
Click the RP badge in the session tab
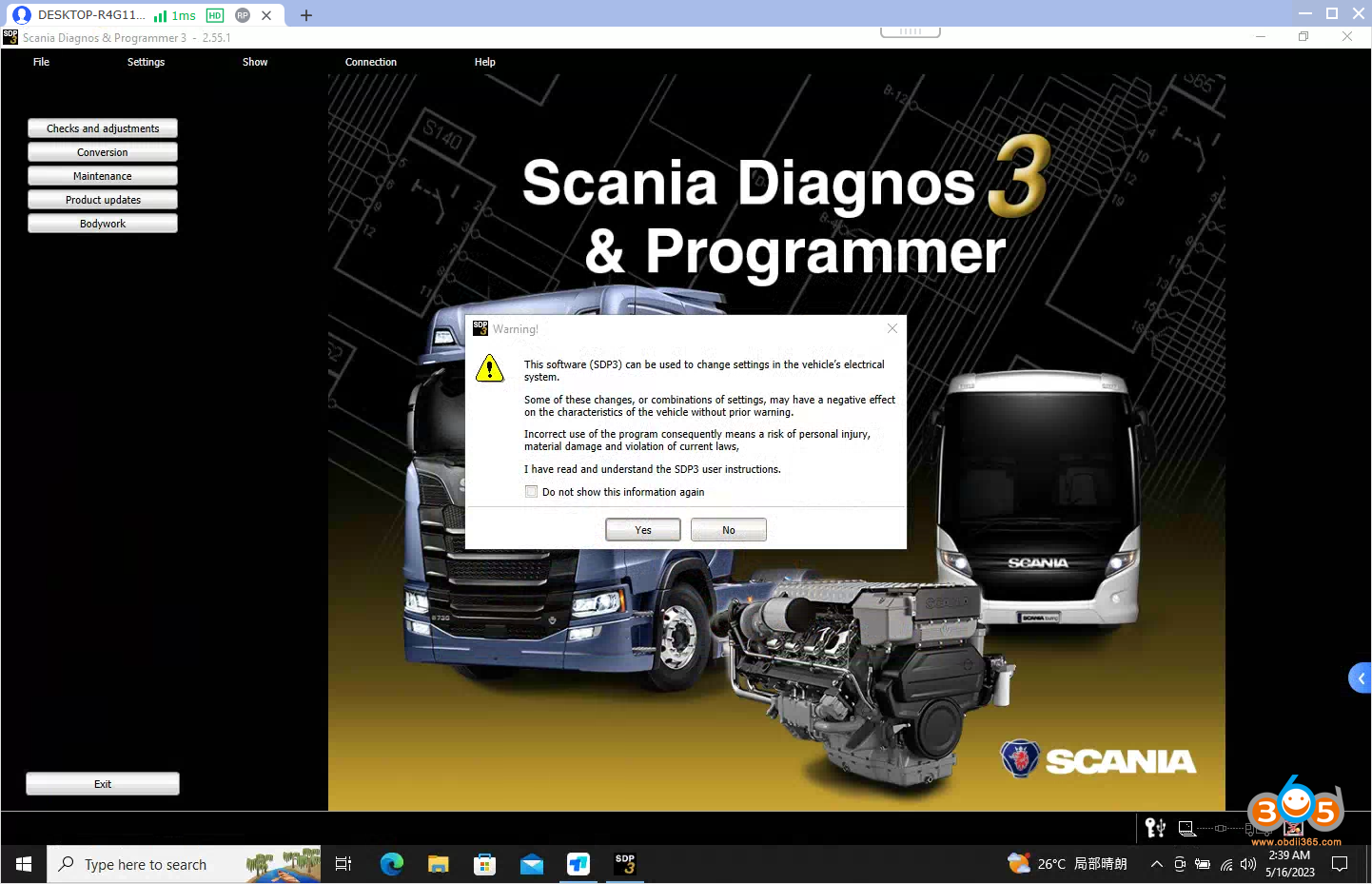click(x=243, y=15)
